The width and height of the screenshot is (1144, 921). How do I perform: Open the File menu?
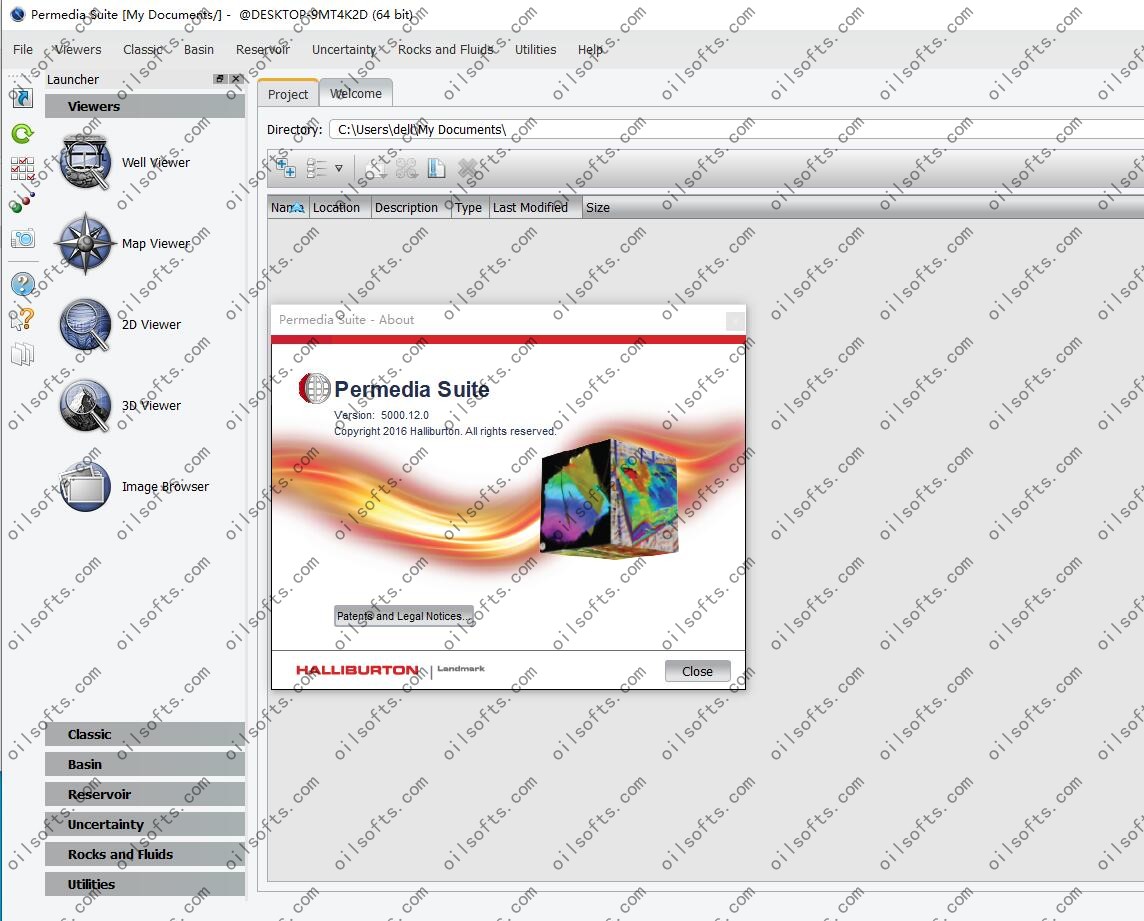coord(23,49)
